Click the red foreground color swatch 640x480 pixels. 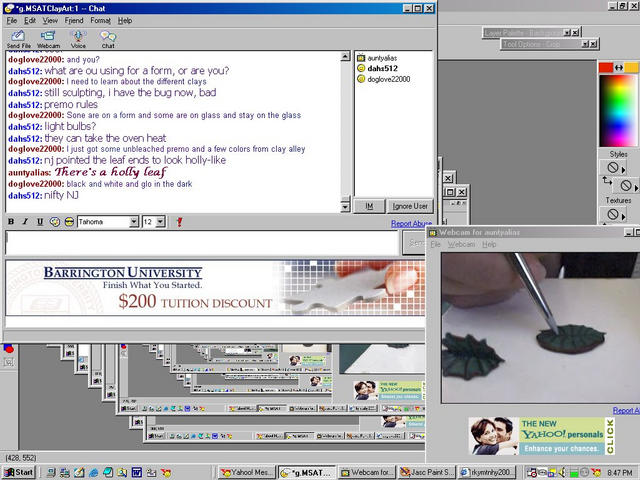[x=606, y=67]
